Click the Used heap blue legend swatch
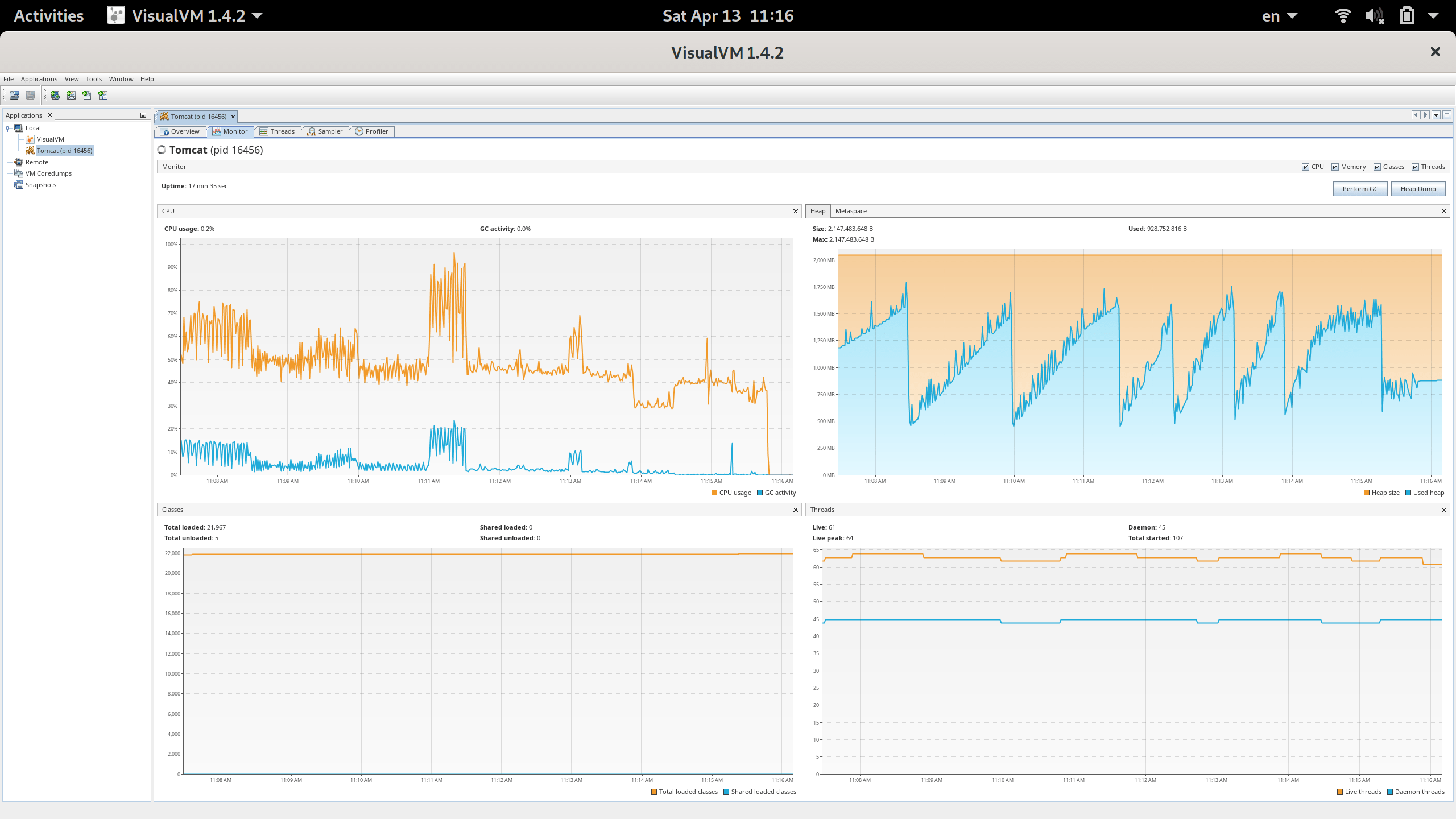The height and width of the screenshot is (819, 1456). [x=1408, y=493]
